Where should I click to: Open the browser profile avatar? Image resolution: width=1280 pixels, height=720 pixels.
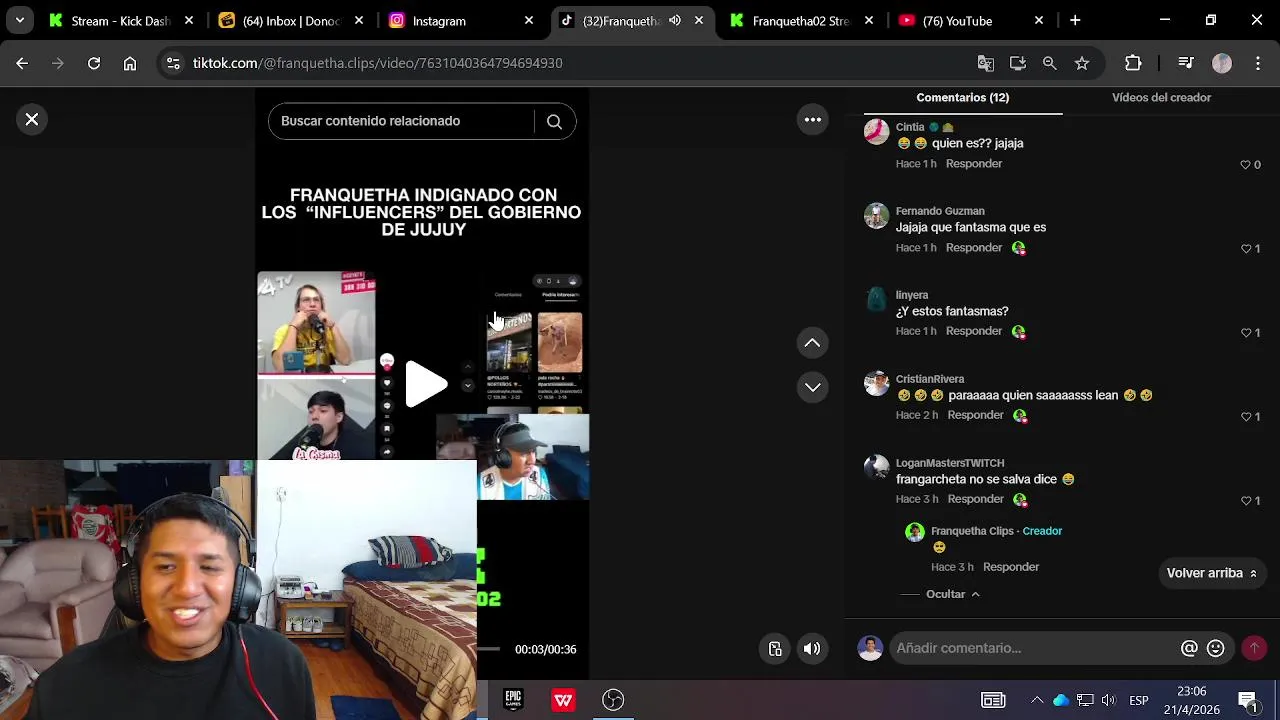click(x=1222, y=63)
